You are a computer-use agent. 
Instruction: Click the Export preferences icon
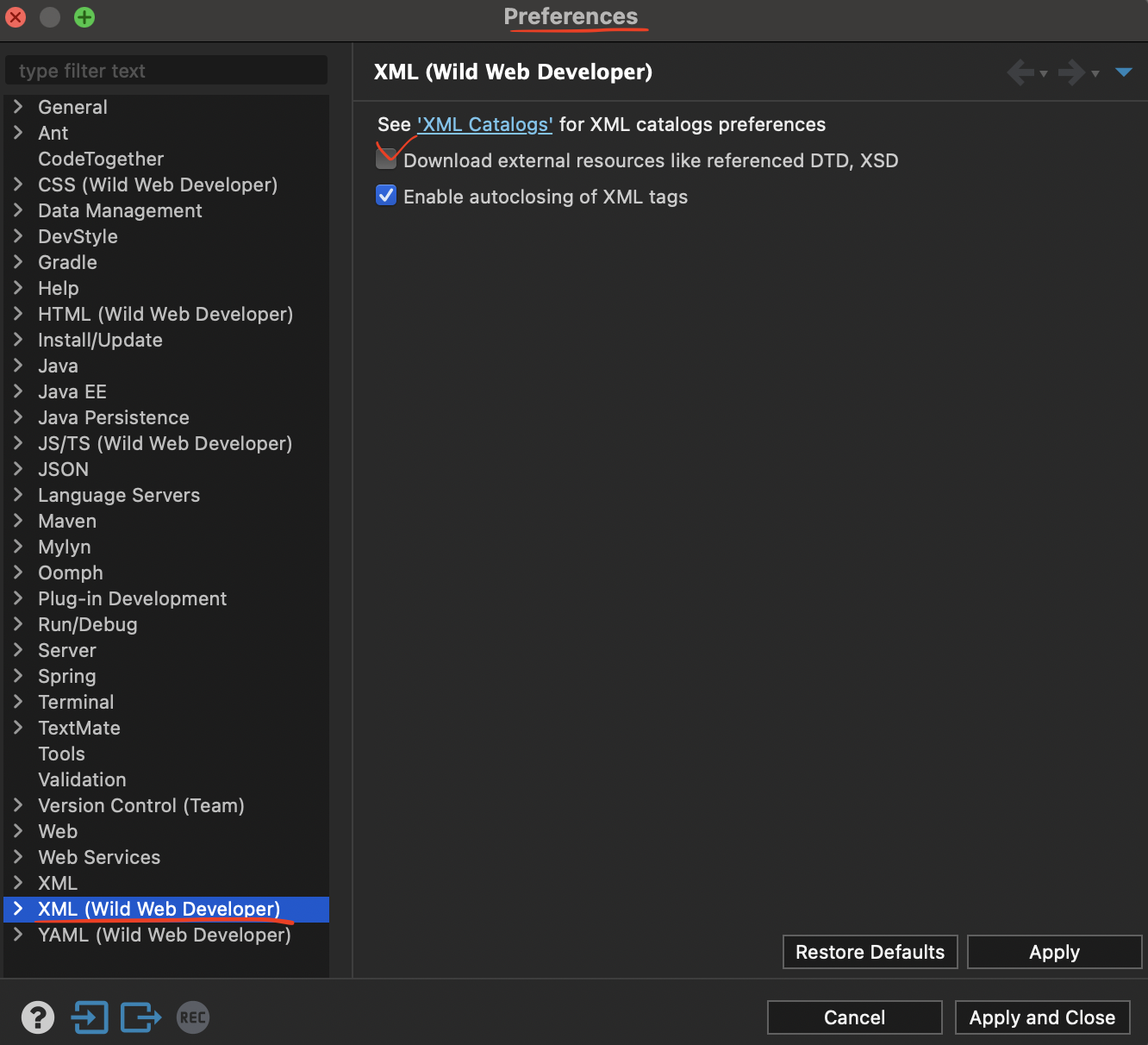(x=140, y=1017)
